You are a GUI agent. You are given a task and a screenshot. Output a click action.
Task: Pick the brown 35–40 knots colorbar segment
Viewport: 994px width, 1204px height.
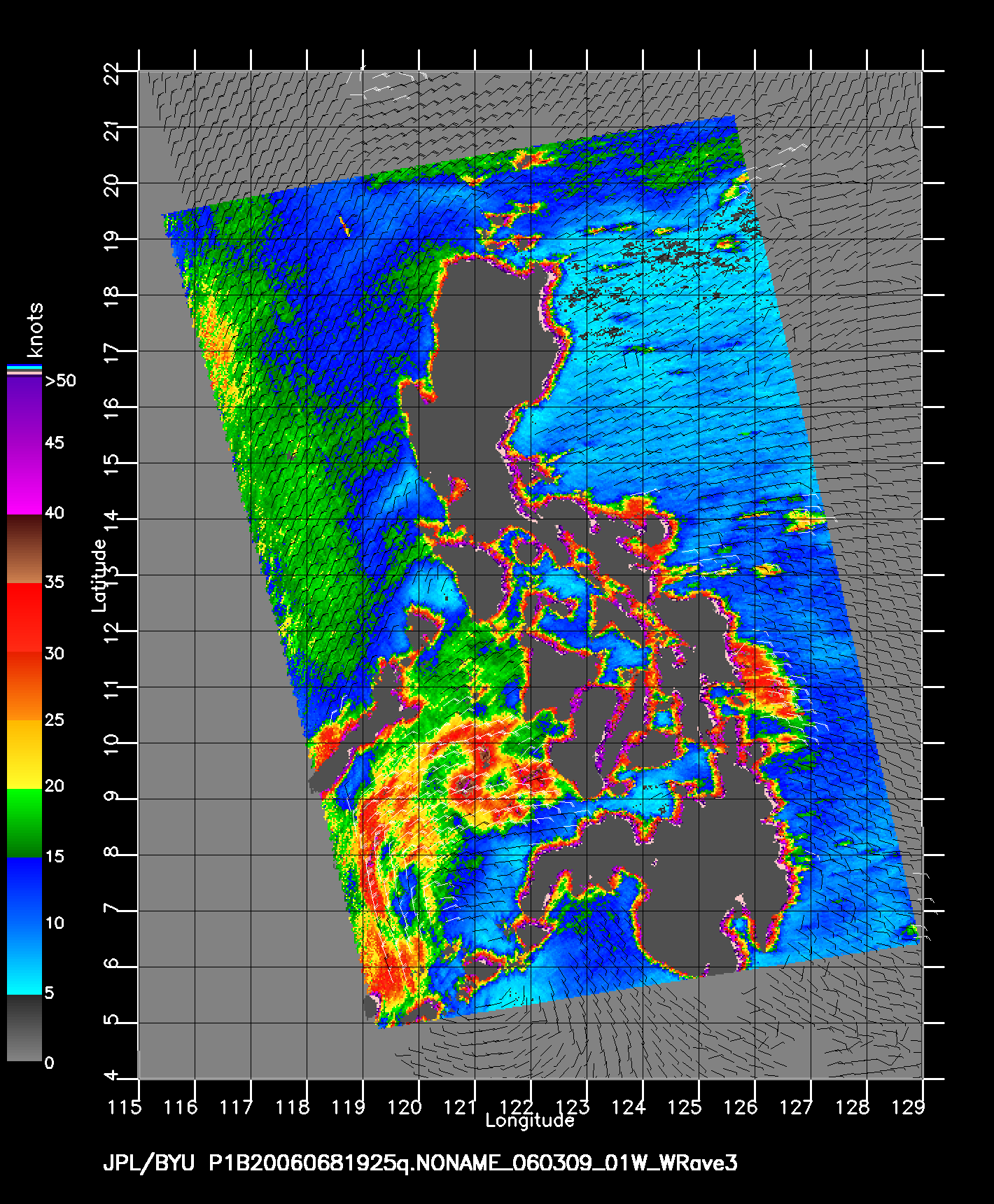click(x=24, y=550)
